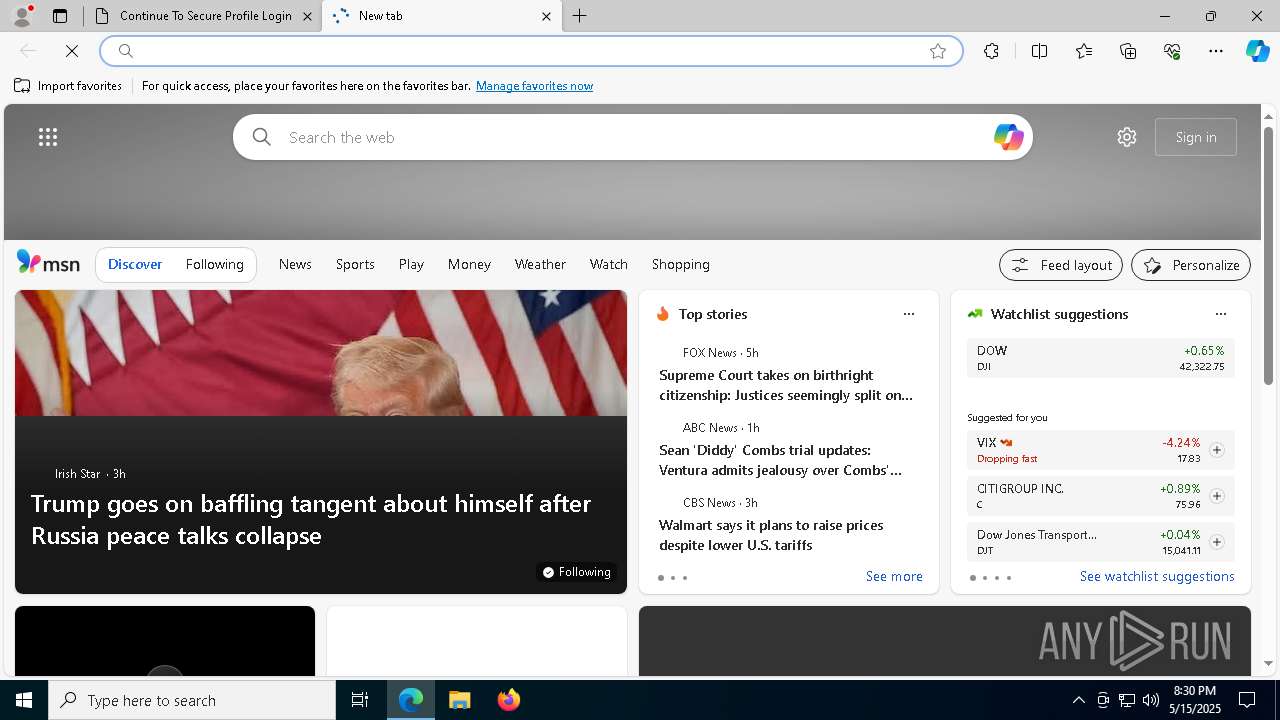Open the Money tab
Image resolution: width=1280 pixels, height=720 pixels.
click(x=469, y=264)
